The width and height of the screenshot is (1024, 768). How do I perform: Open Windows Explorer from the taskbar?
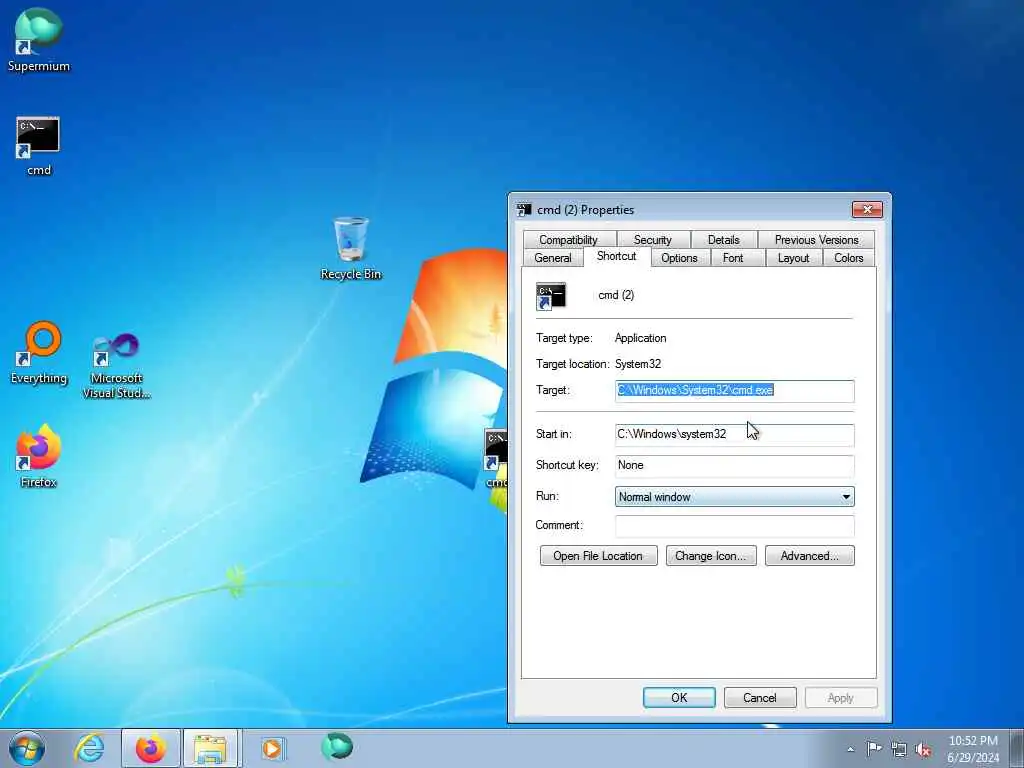tap(211, 748)
